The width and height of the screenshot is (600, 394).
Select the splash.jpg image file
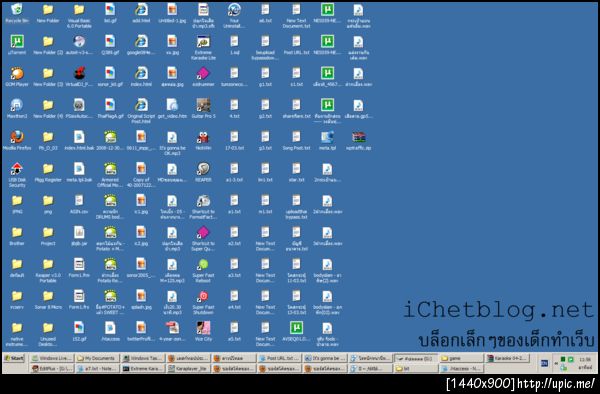pos(141,300)
